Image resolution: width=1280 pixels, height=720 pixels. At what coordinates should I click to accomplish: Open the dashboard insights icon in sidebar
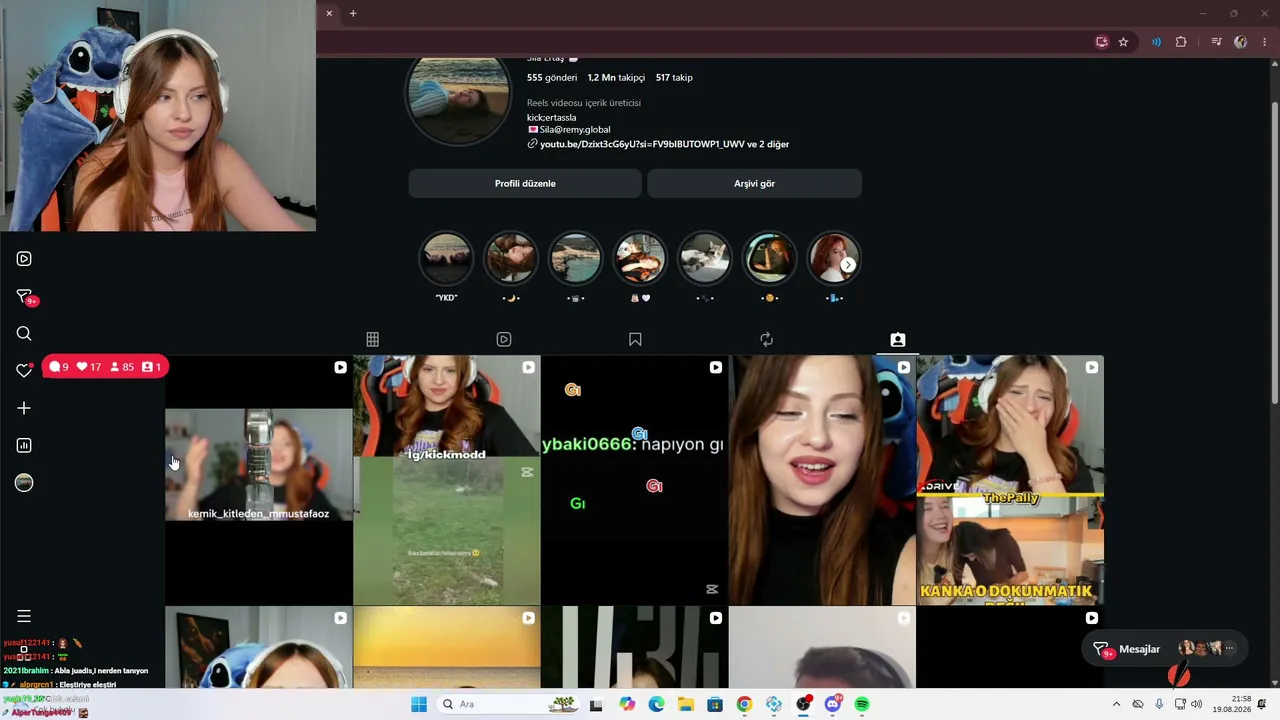click(24, 446)
